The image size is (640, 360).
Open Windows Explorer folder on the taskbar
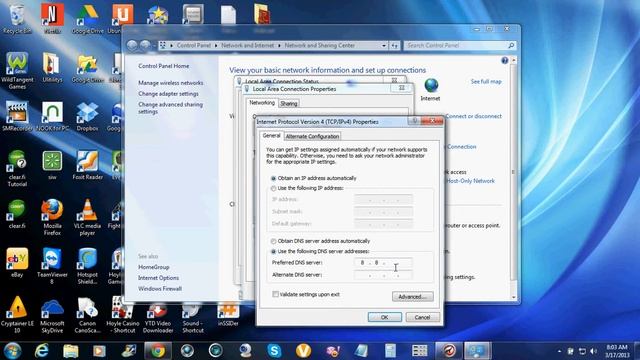pos(71,351)
